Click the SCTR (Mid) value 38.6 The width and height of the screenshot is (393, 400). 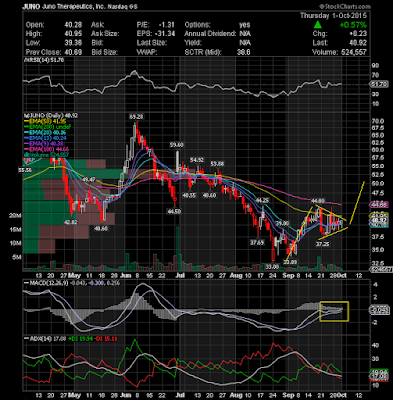(x=243, y=52)
